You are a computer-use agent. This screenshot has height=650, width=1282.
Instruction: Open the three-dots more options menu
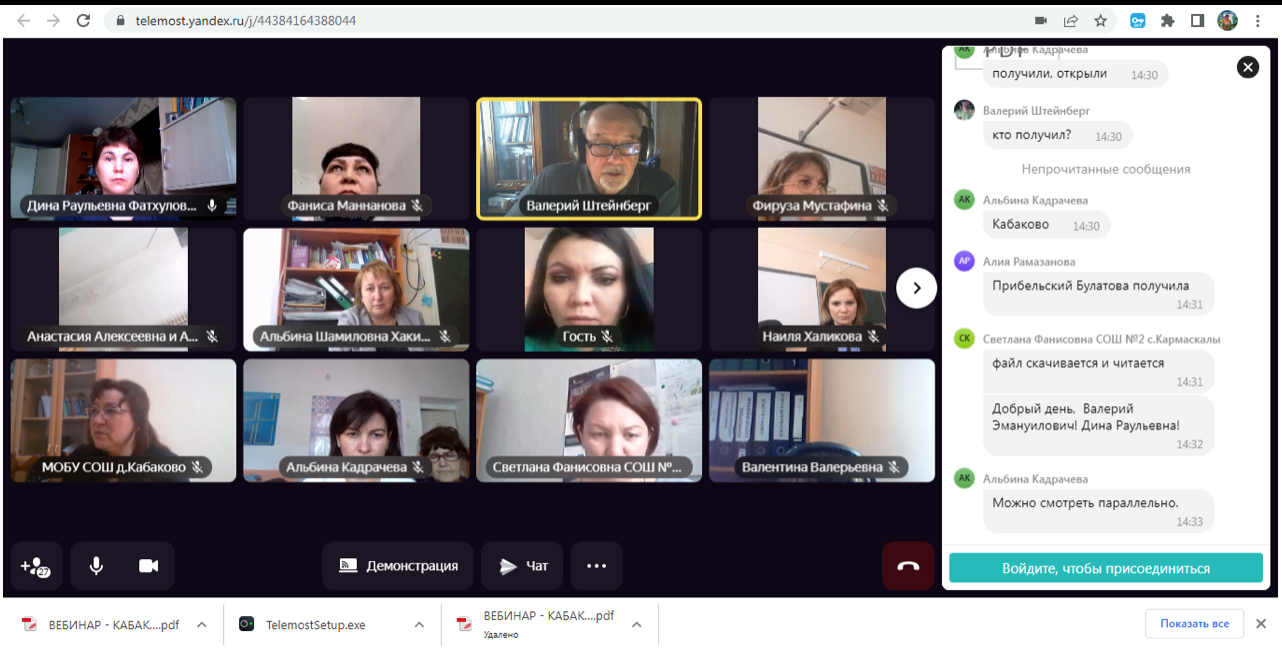pyautogui.click(x=596, y=566)
